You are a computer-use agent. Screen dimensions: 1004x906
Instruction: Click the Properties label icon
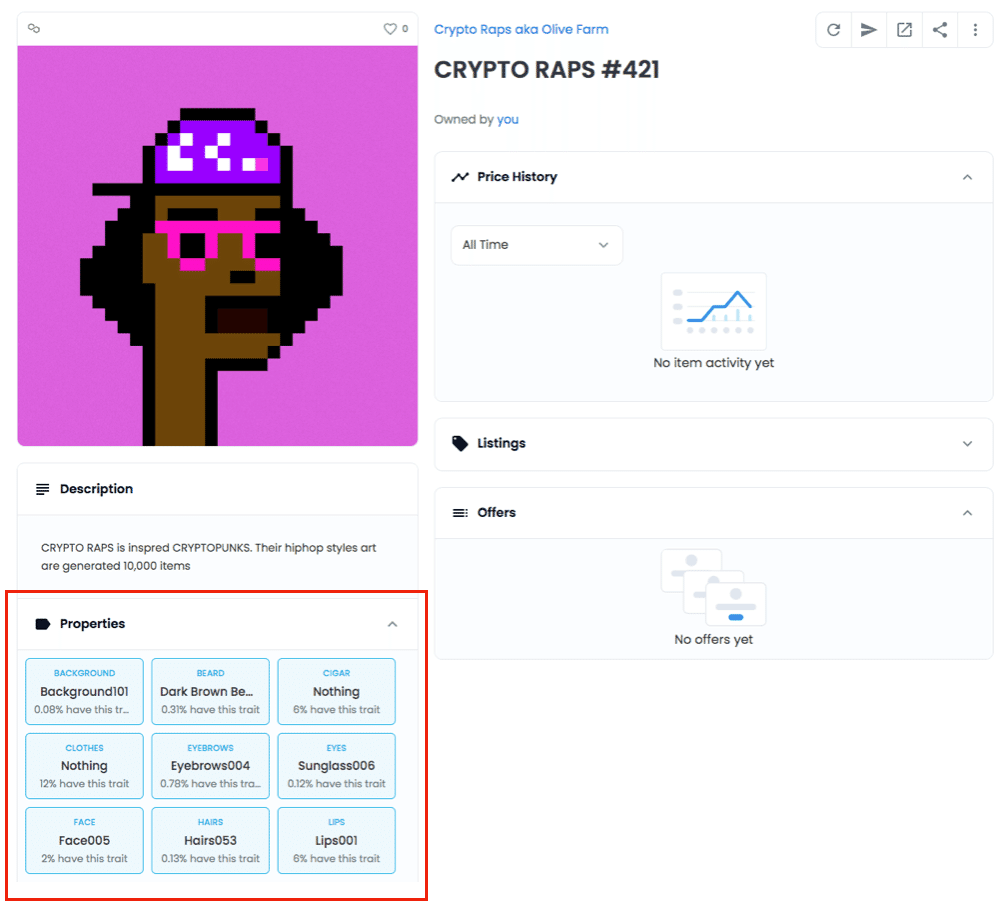tap(42, 624)
